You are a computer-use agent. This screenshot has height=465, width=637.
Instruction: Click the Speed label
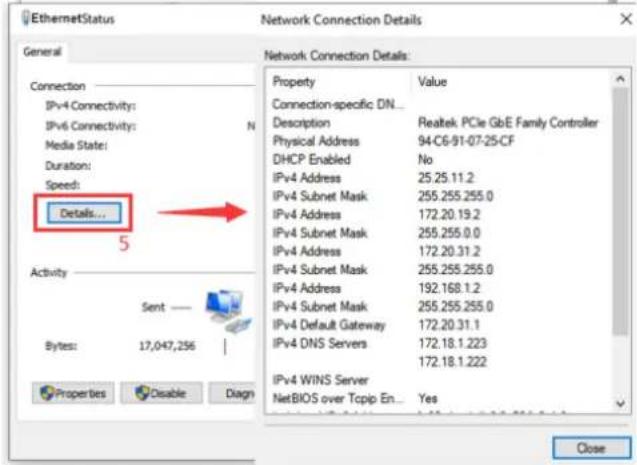coord(63,185)
